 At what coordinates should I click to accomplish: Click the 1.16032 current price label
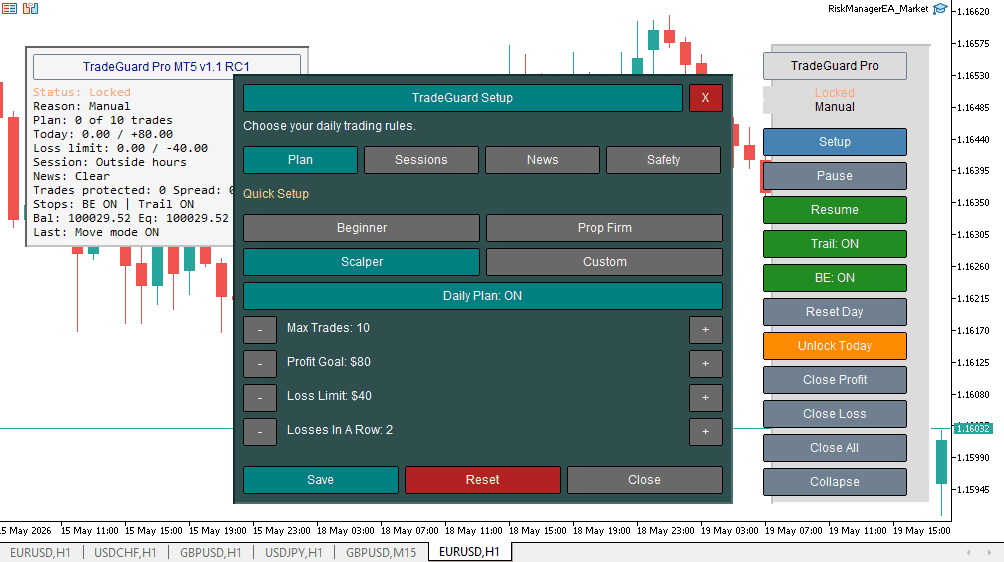pyautogui.click(x=973, y=428)
